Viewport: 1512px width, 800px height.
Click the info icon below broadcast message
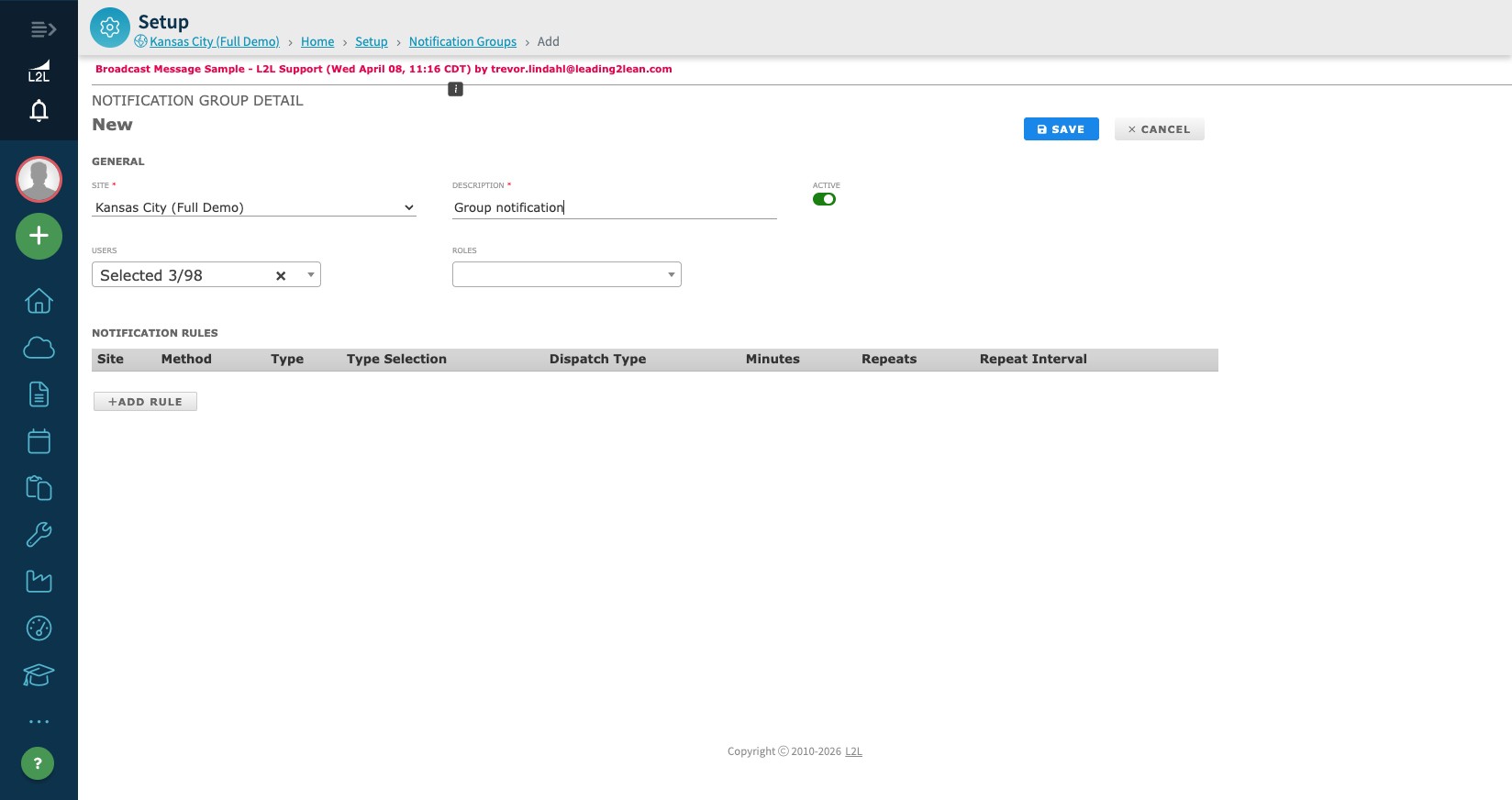point(455,89)
